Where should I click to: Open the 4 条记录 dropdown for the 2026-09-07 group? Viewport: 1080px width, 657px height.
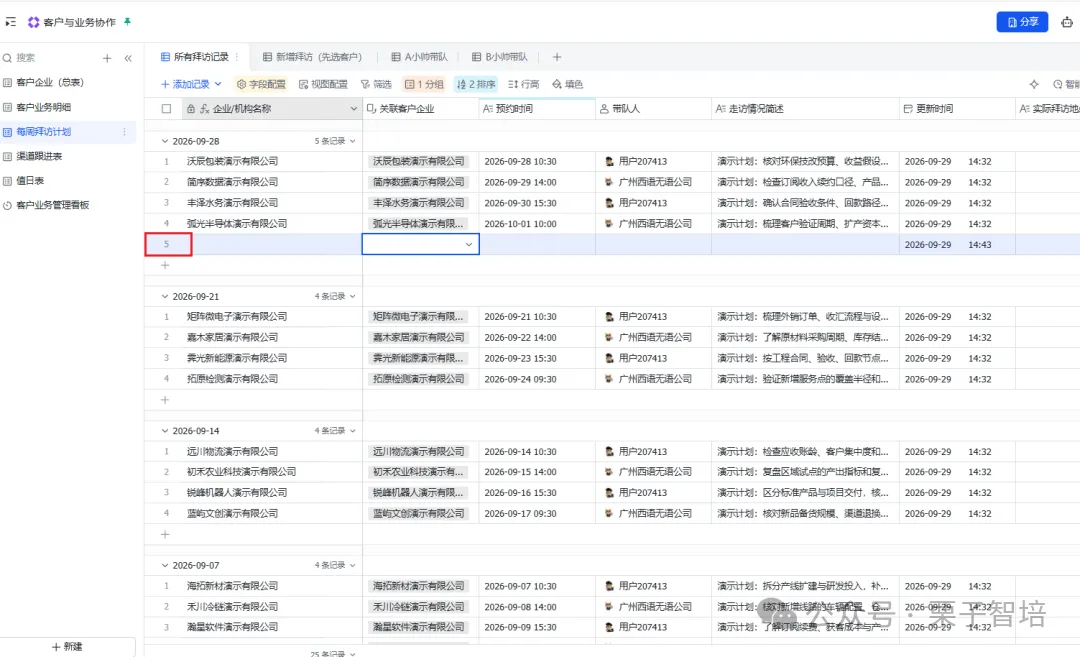point(335,565)
